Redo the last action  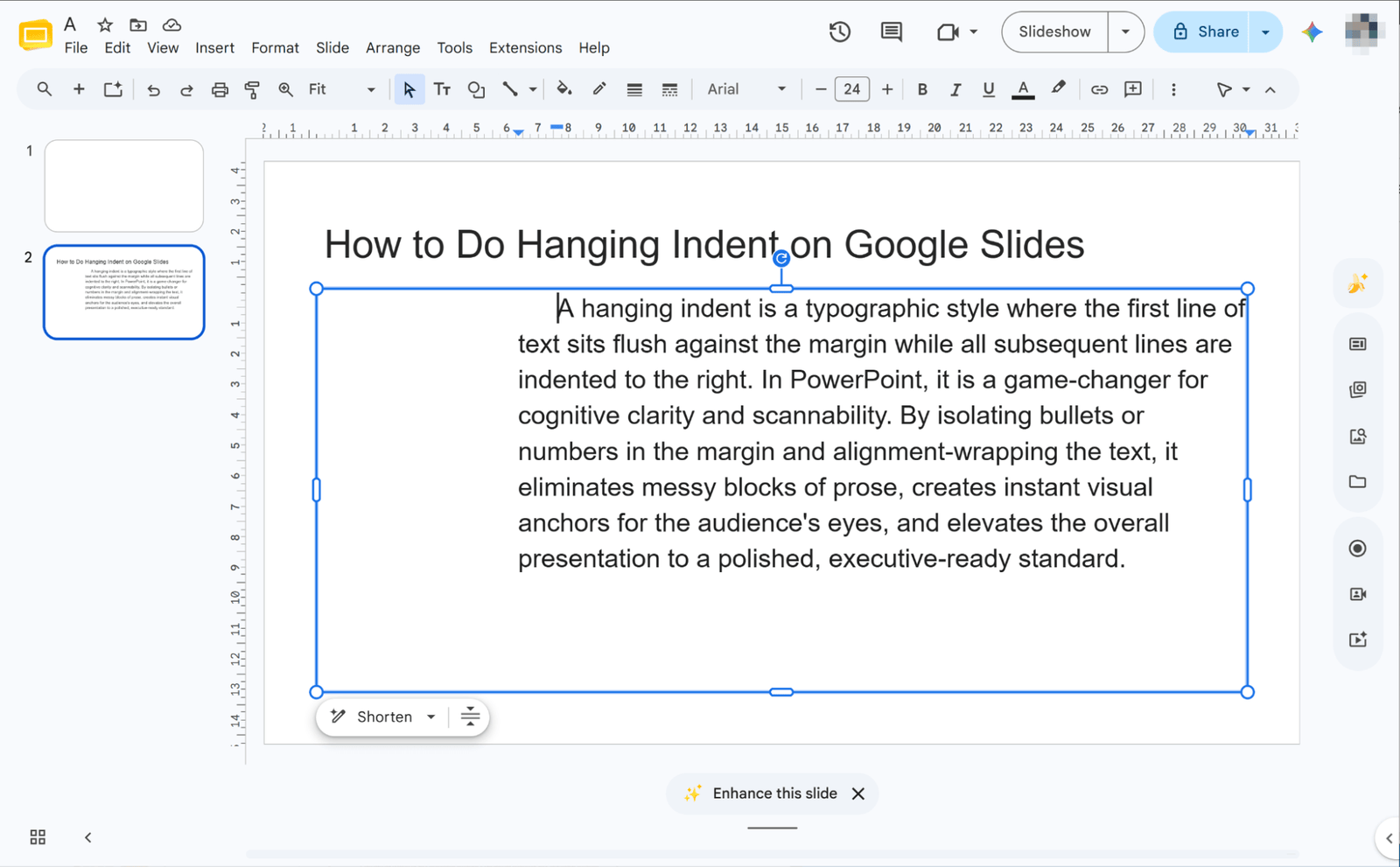click(x=186, y=89)
